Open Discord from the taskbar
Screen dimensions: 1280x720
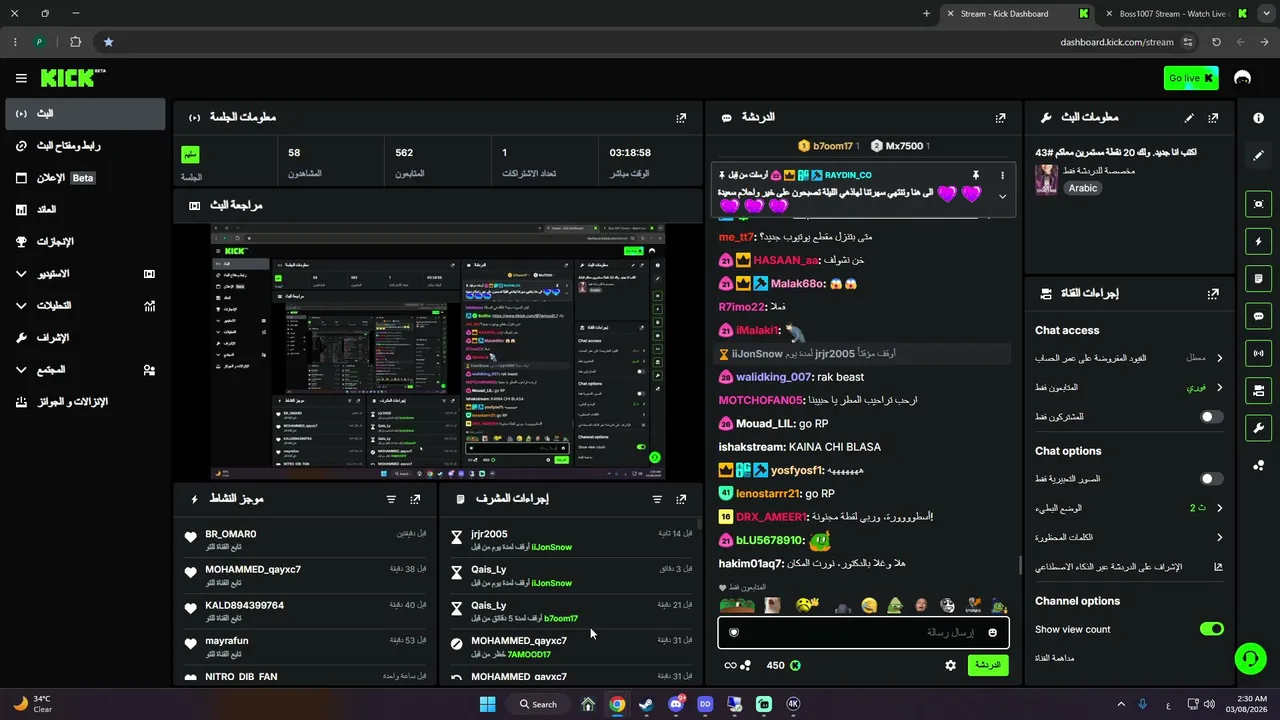pos(676,704)
